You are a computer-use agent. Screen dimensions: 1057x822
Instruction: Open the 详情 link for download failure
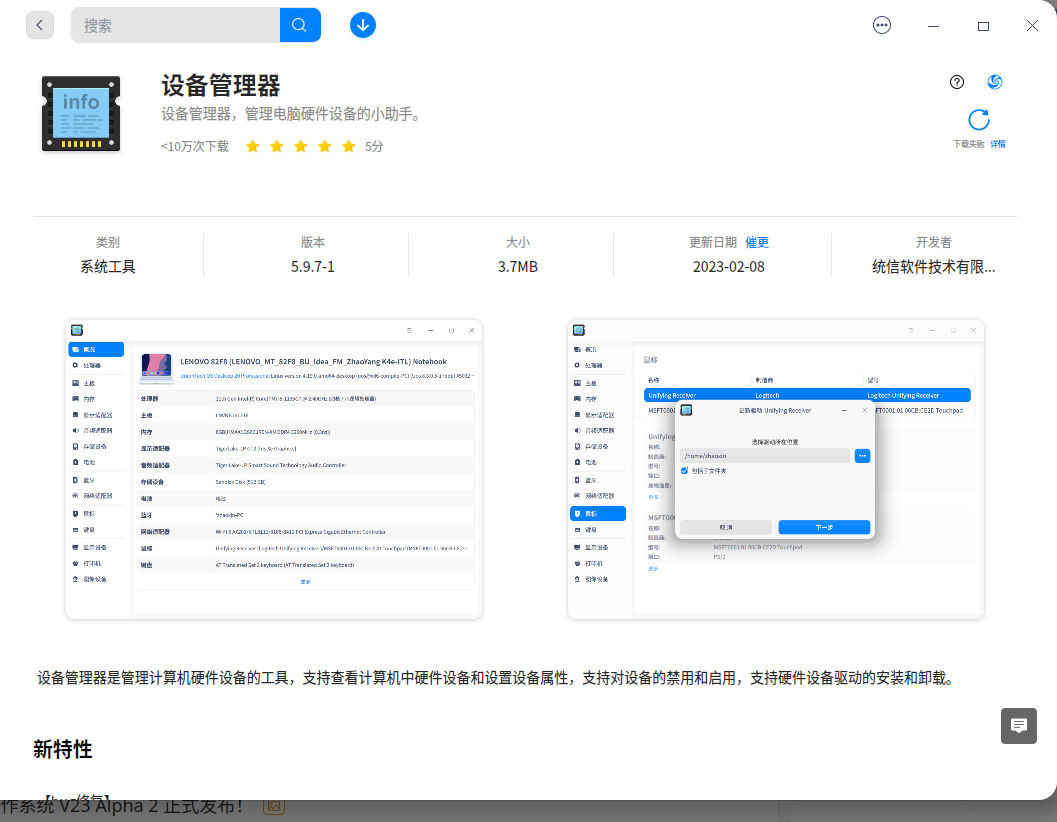click(x=997, y=144)
